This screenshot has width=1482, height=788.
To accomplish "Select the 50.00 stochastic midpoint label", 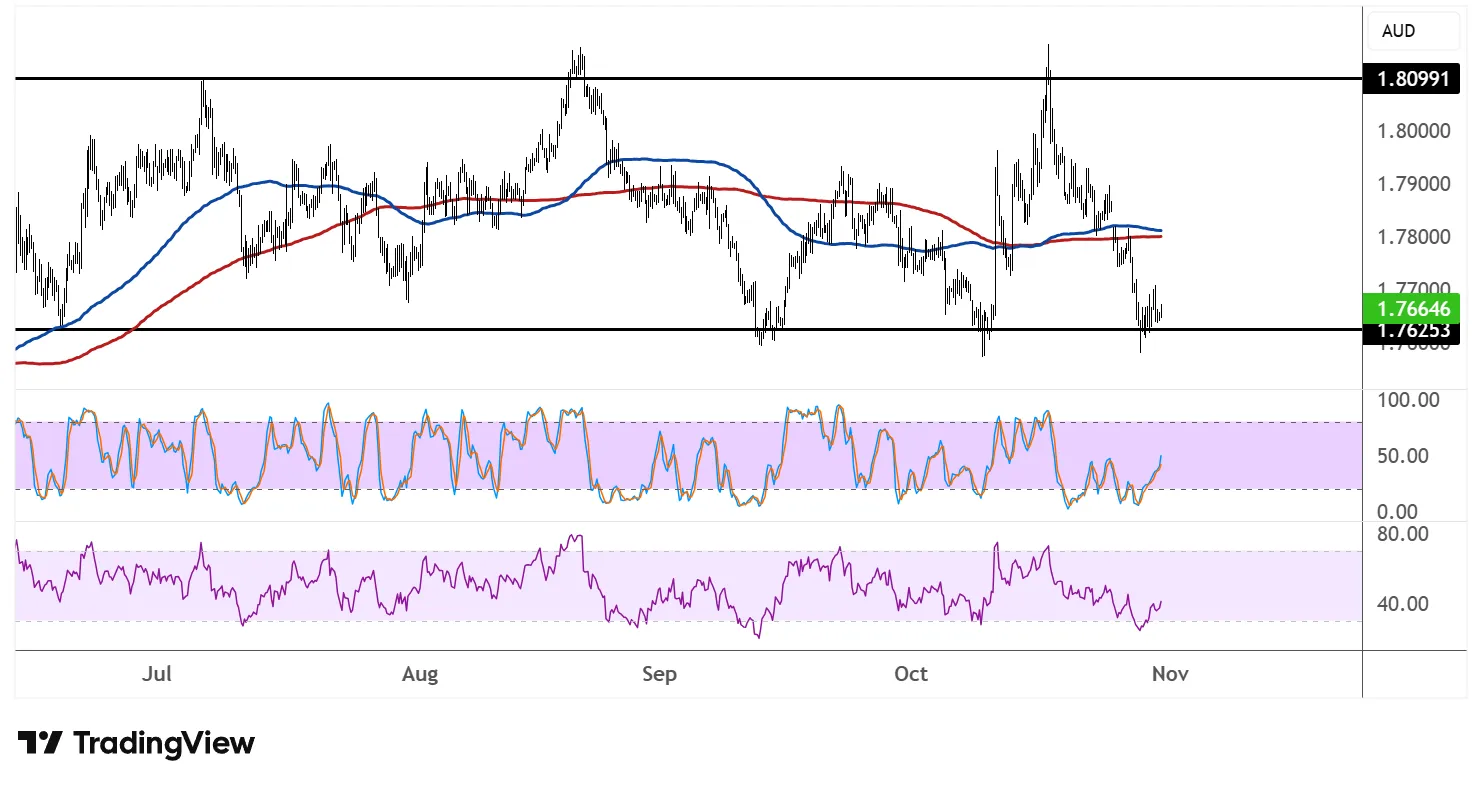I will (x=1410, y=456).
